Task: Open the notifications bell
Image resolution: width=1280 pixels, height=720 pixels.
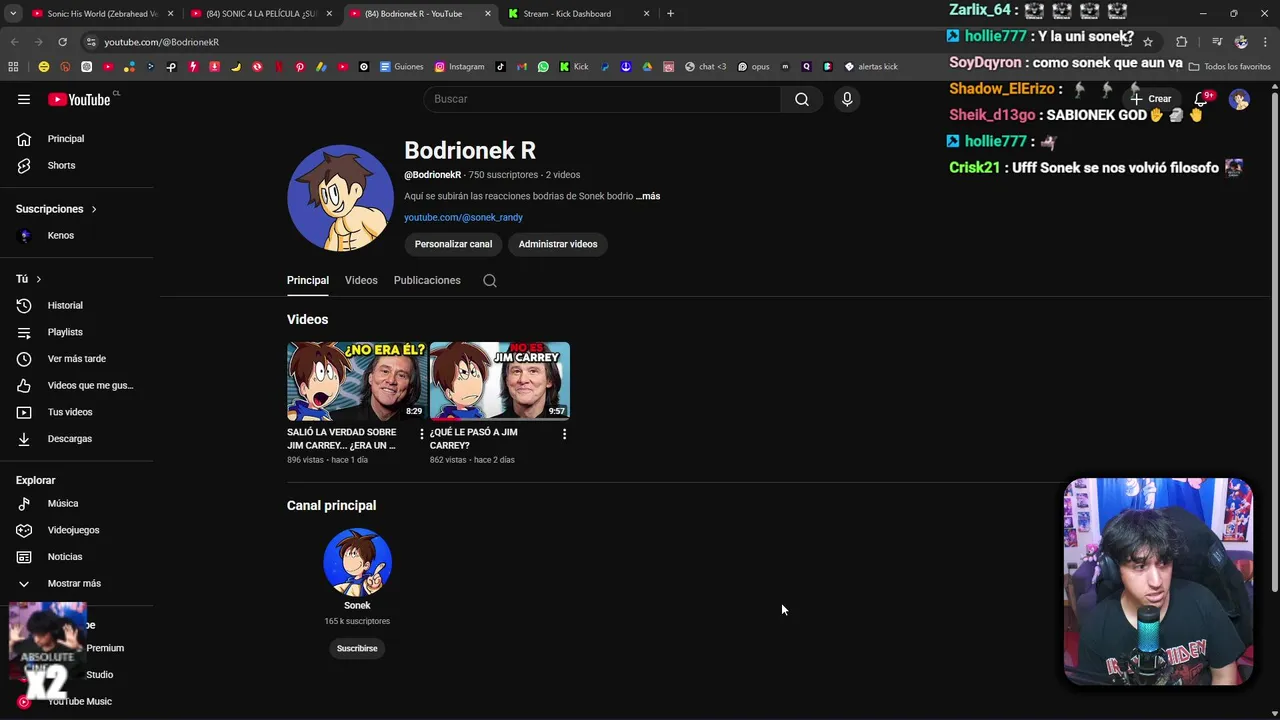Action: [x=1202, y=99]
